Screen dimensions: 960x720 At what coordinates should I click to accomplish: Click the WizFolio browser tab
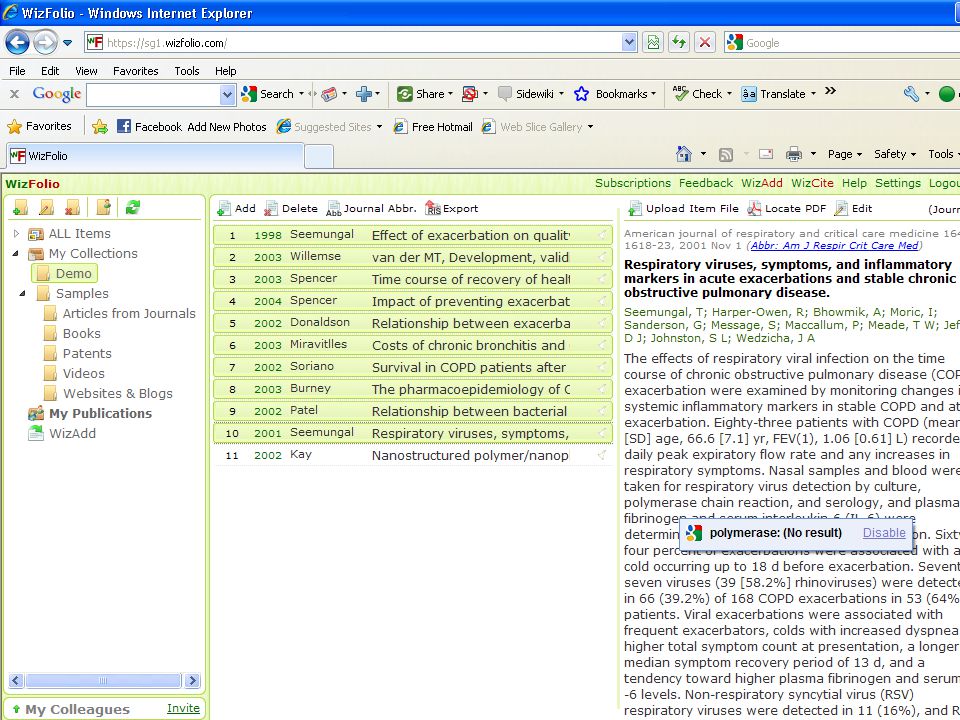click(x=156, y=156)
